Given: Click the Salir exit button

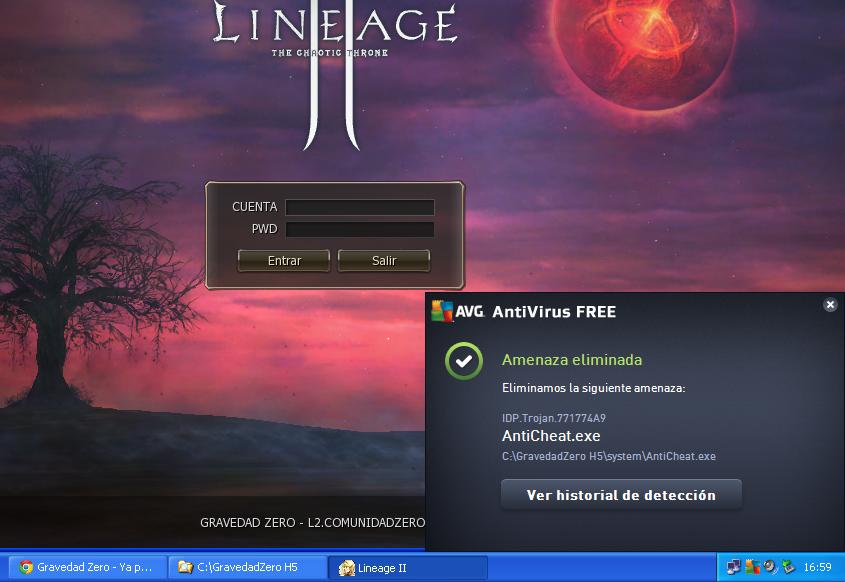Looking at the screenshot, I should click(x=384, y=261).
